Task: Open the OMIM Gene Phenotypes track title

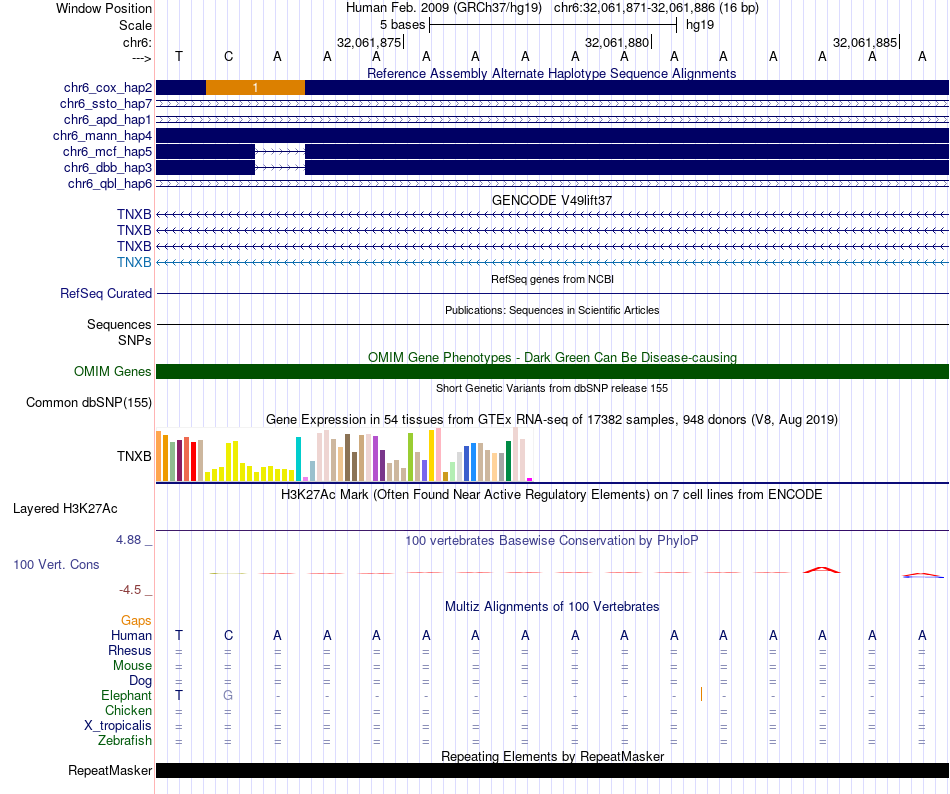Action: [552, 357]
